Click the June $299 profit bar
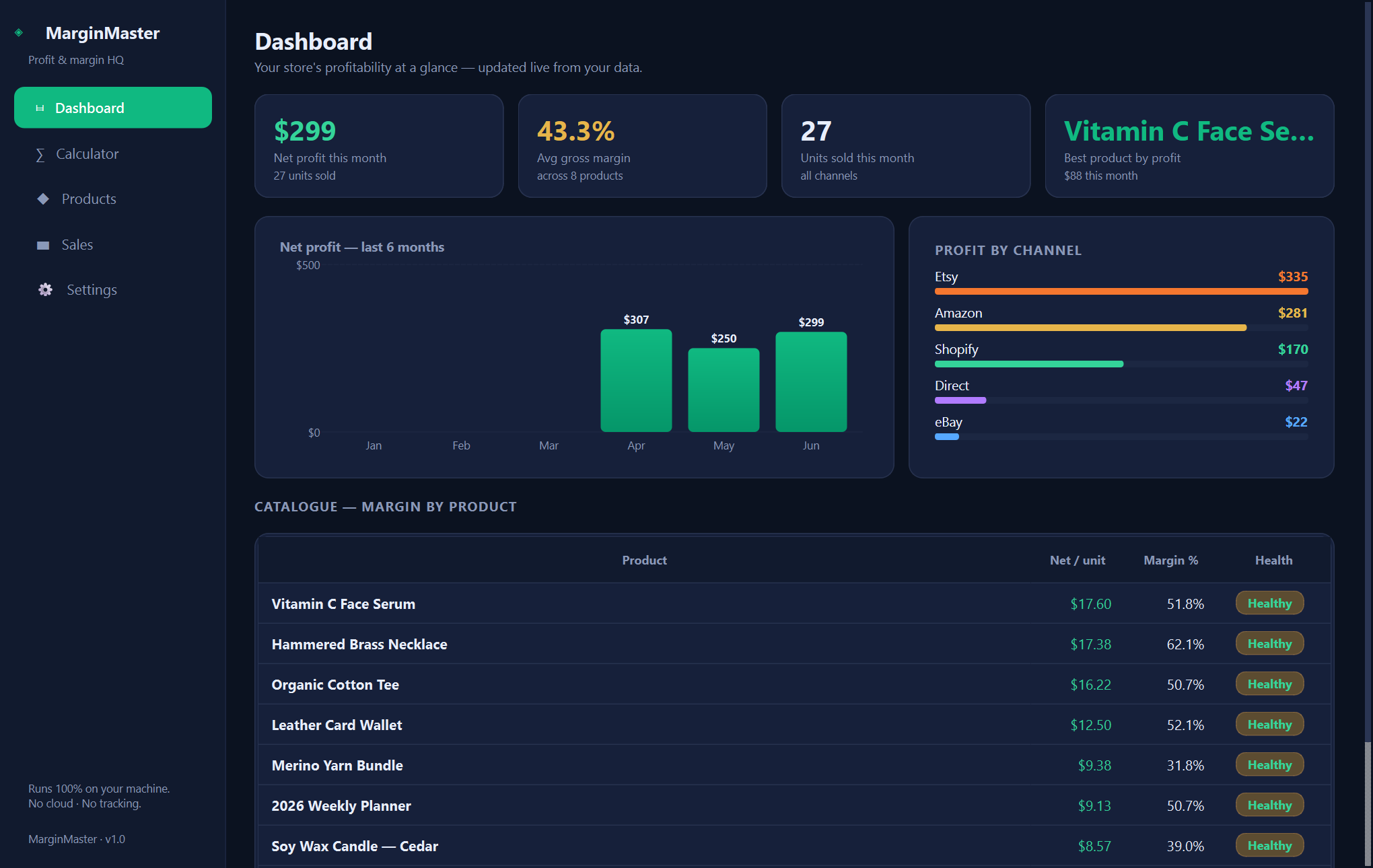1373x868 pixels. click(x=811, y=382)
